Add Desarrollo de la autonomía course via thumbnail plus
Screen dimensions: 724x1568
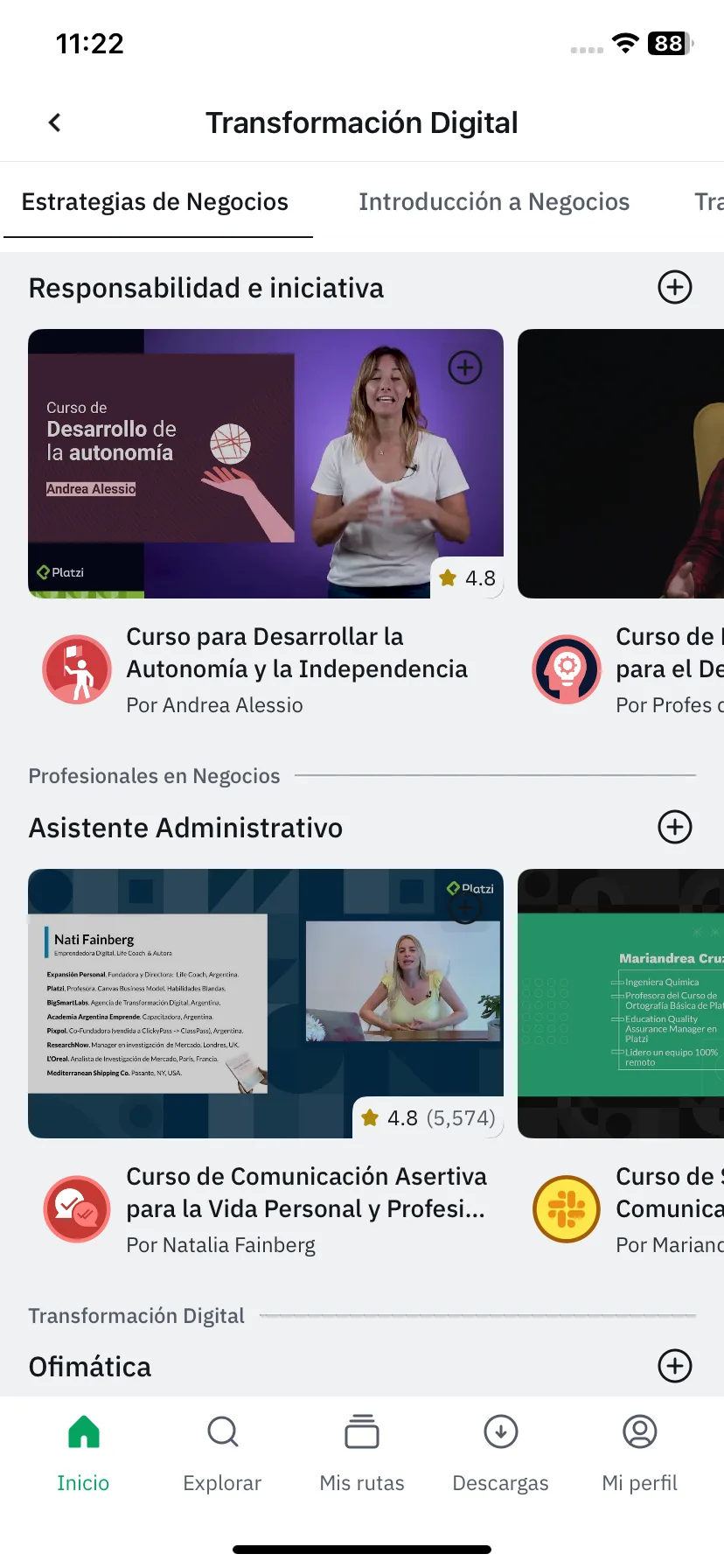click(465, 367)
